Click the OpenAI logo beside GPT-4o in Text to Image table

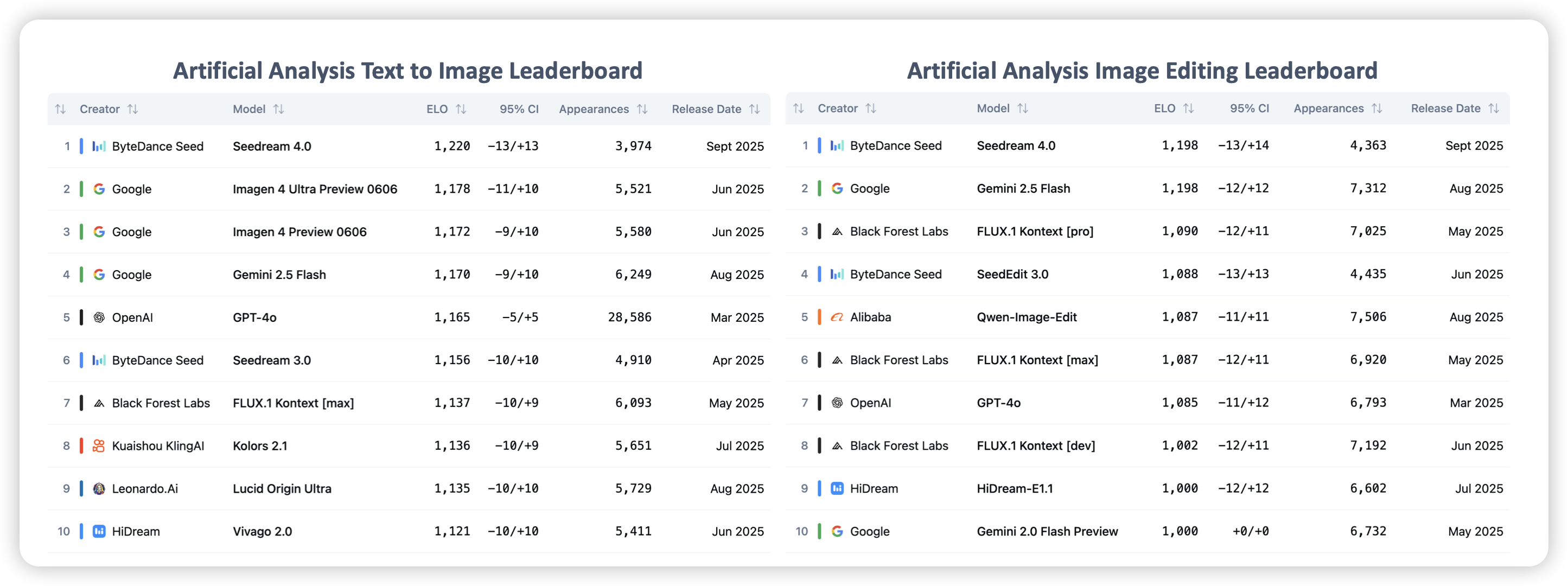99,317
